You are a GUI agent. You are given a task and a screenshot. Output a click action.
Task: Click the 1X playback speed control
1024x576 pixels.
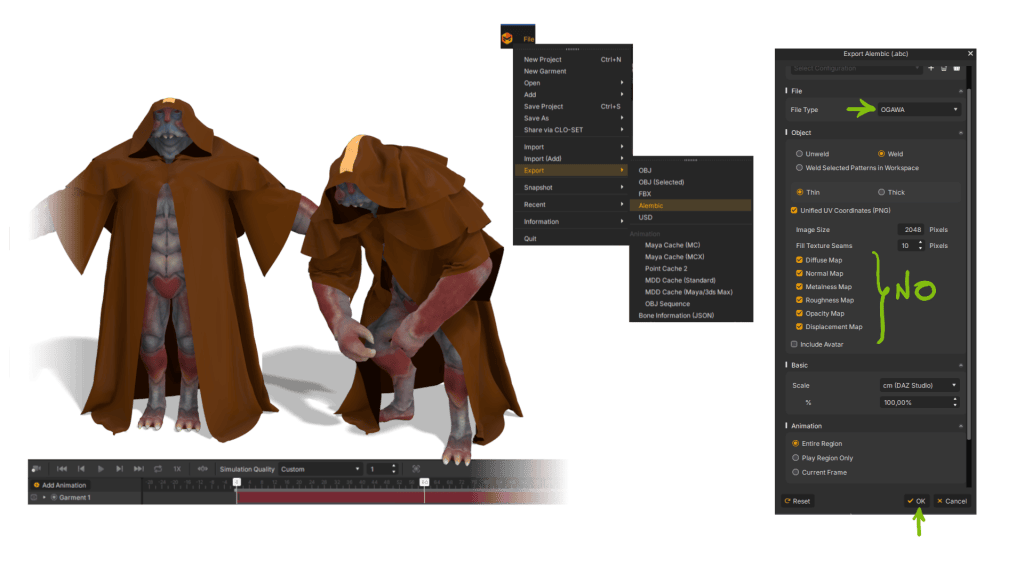click(177, 469)
